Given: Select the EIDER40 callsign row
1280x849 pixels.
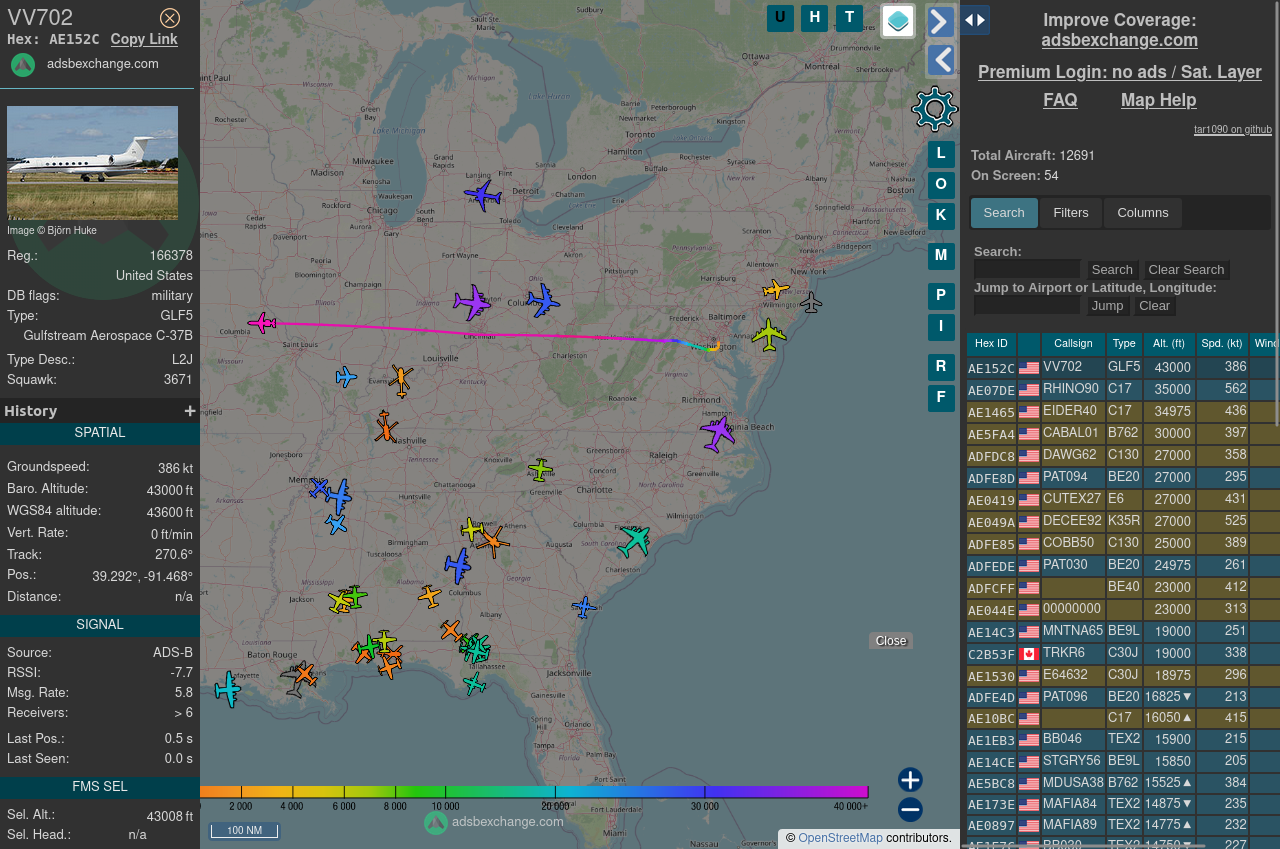Looking at the screenshot, I should coord(1123,411).
